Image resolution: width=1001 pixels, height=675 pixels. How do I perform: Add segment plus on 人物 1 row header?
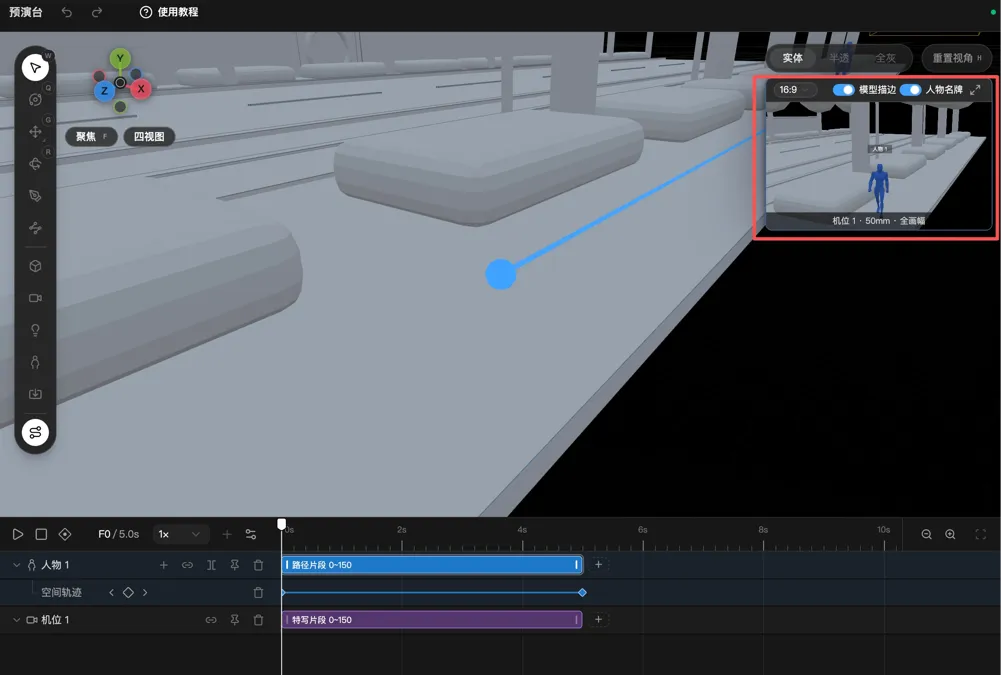point(163,565)
